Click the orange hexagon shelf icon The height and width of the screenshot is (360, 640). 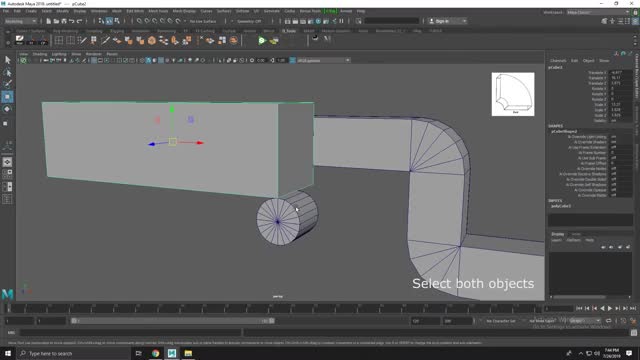152,40
